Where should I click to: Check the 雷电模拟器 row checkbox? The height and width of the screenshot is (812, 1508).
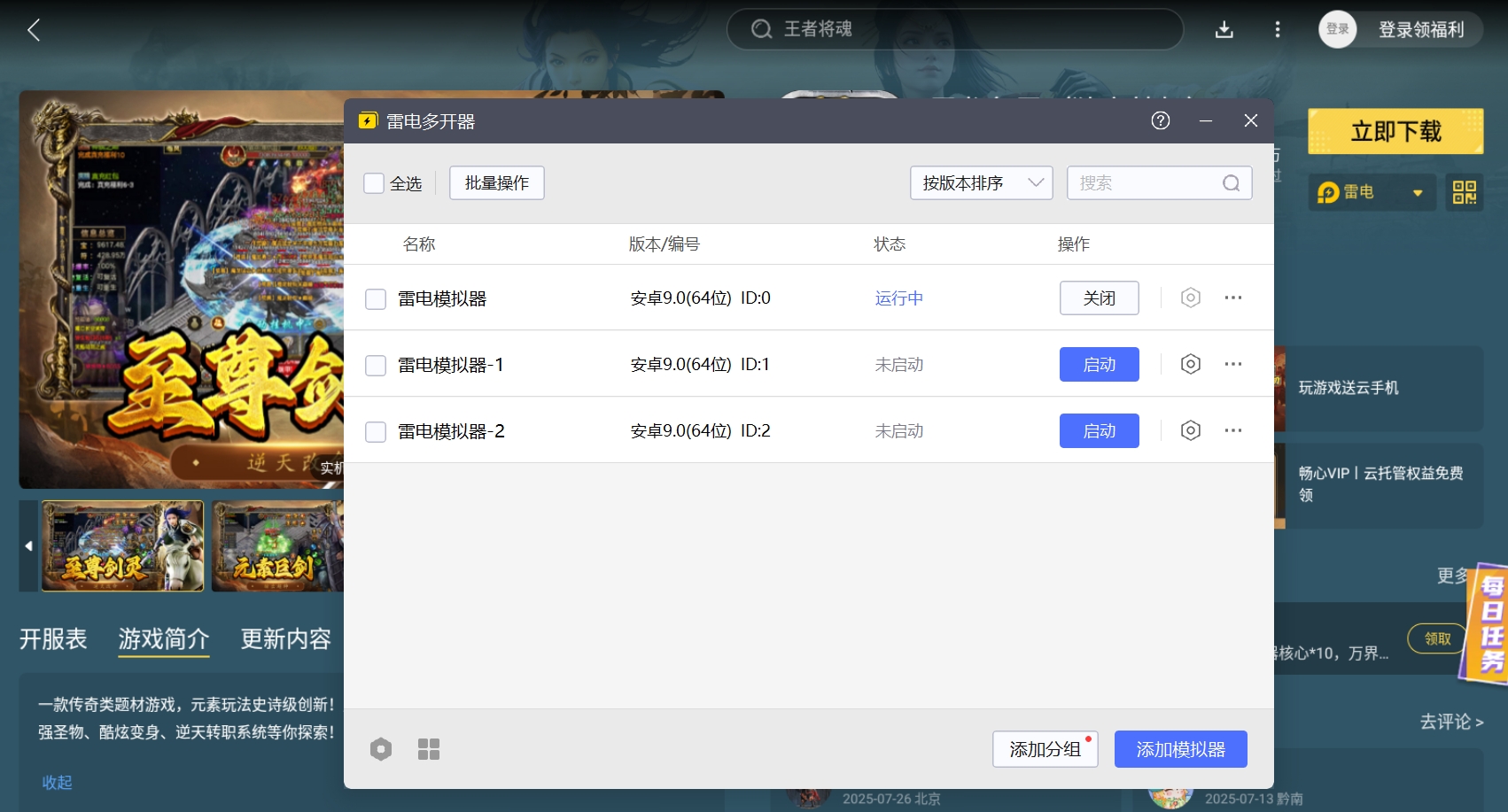point(376,298)
